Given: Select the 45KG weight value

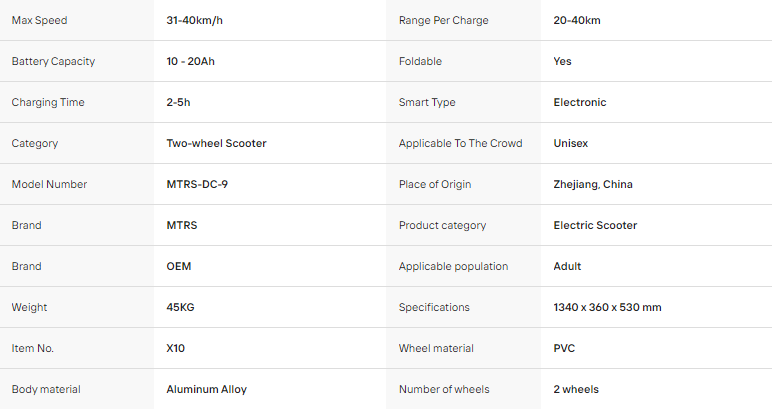Looking at the screenshot, I should click(x=180, y=307).
